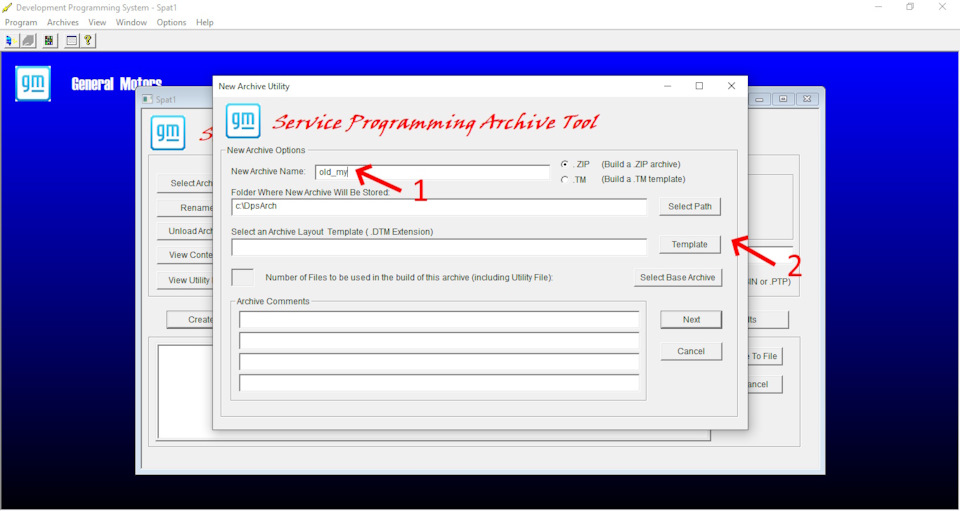This screenshot has width=960, height=511.
Task: Minimize the Development Programming System window
Action: coord(879,7)
